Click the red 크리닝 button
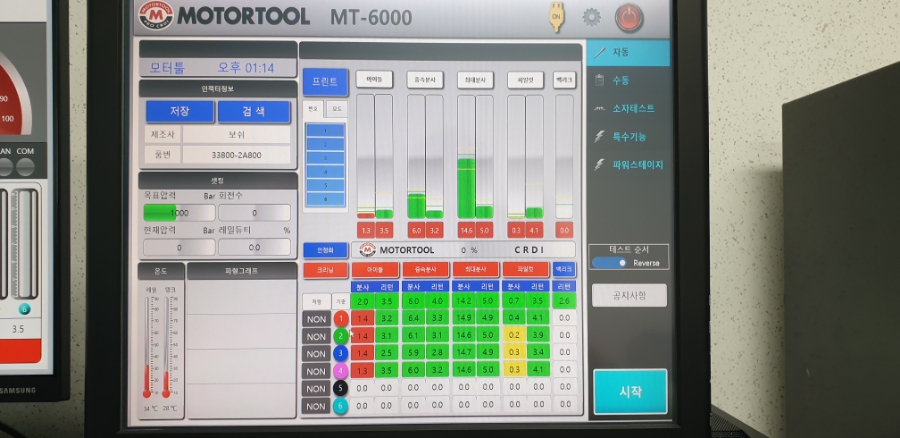Image resolution: width=900 pixels, height=438 pixels. tap(325, 270)
